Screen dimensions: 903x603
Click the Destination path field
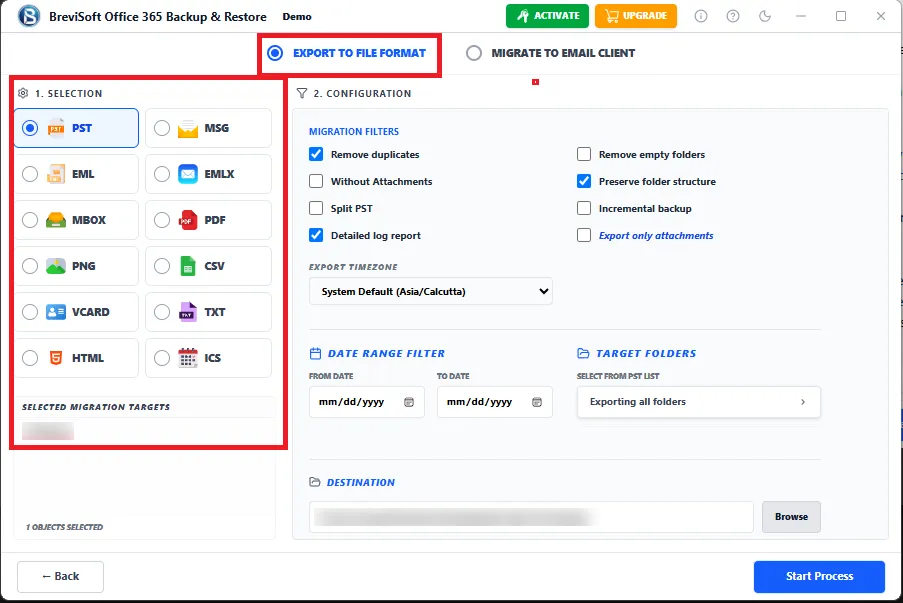coord(531,517)
